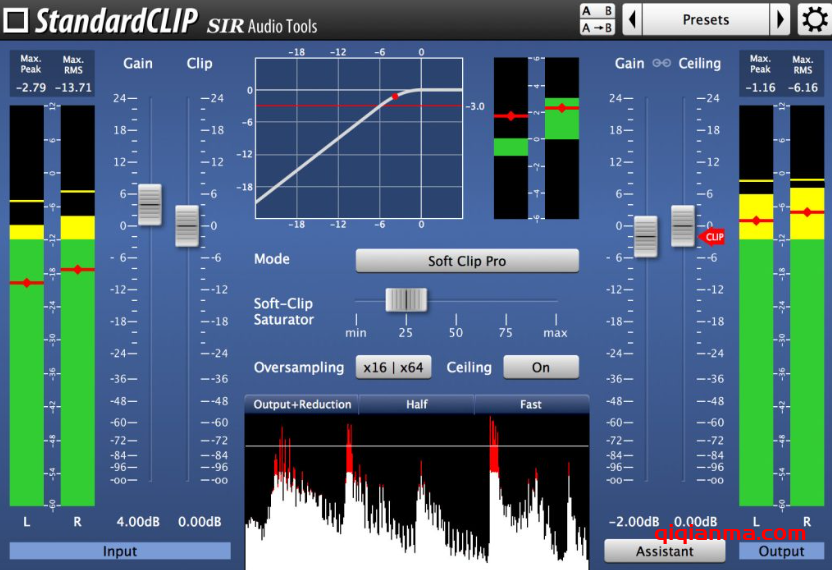832x570 pixels.
Task: Click the Soft-Clip Saturator slider handle
Action: click(406, 300)
